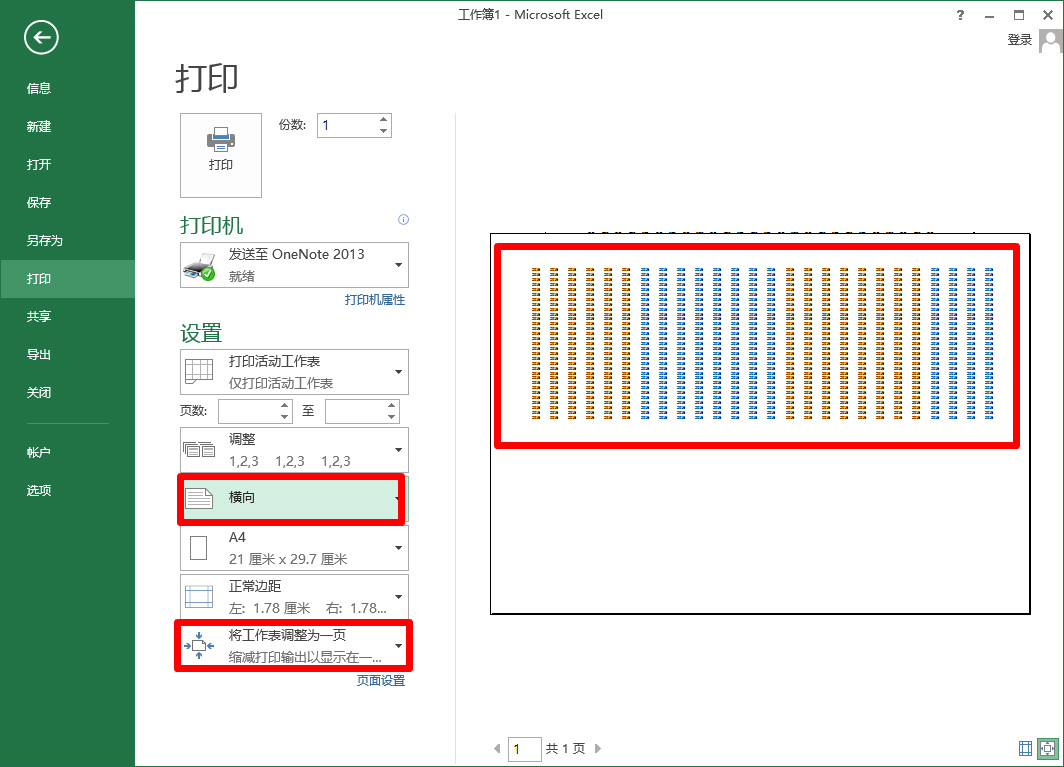Open the 打印机属性 link
The image size is (1064, 767).
click(375, 300)
